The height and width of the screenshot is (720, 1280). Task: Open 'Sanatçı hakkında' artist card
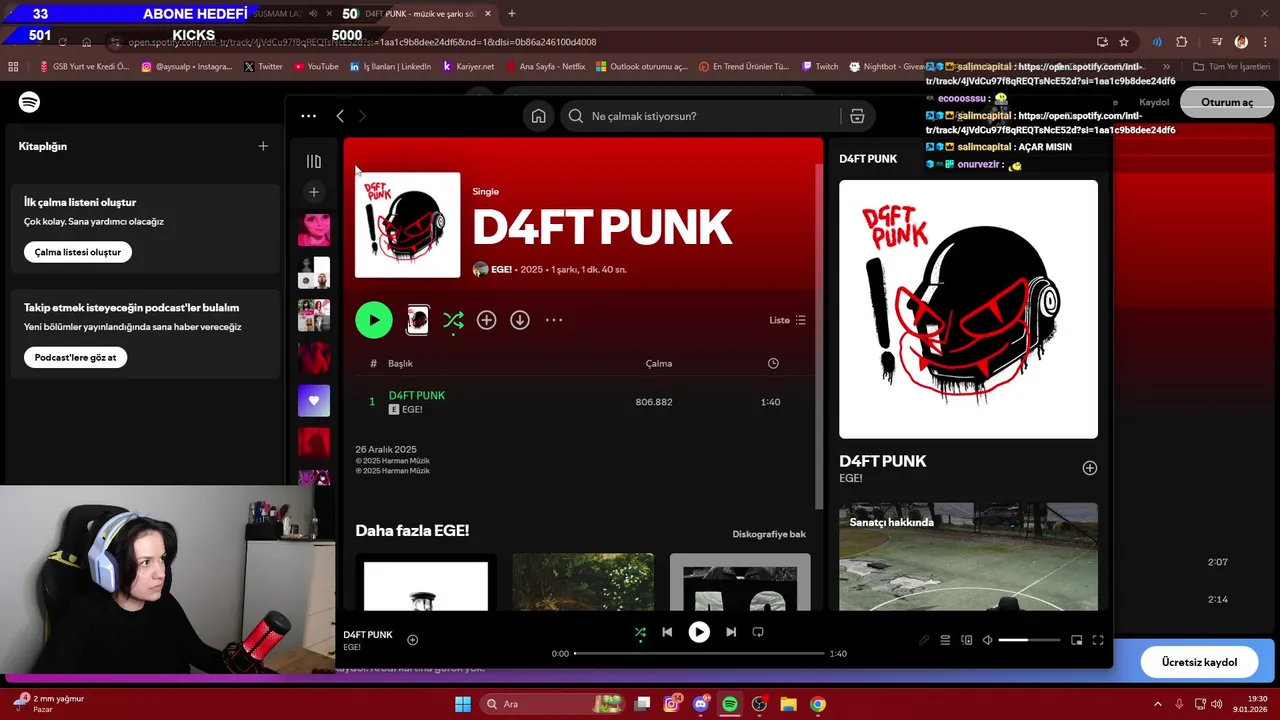(968, 556)
